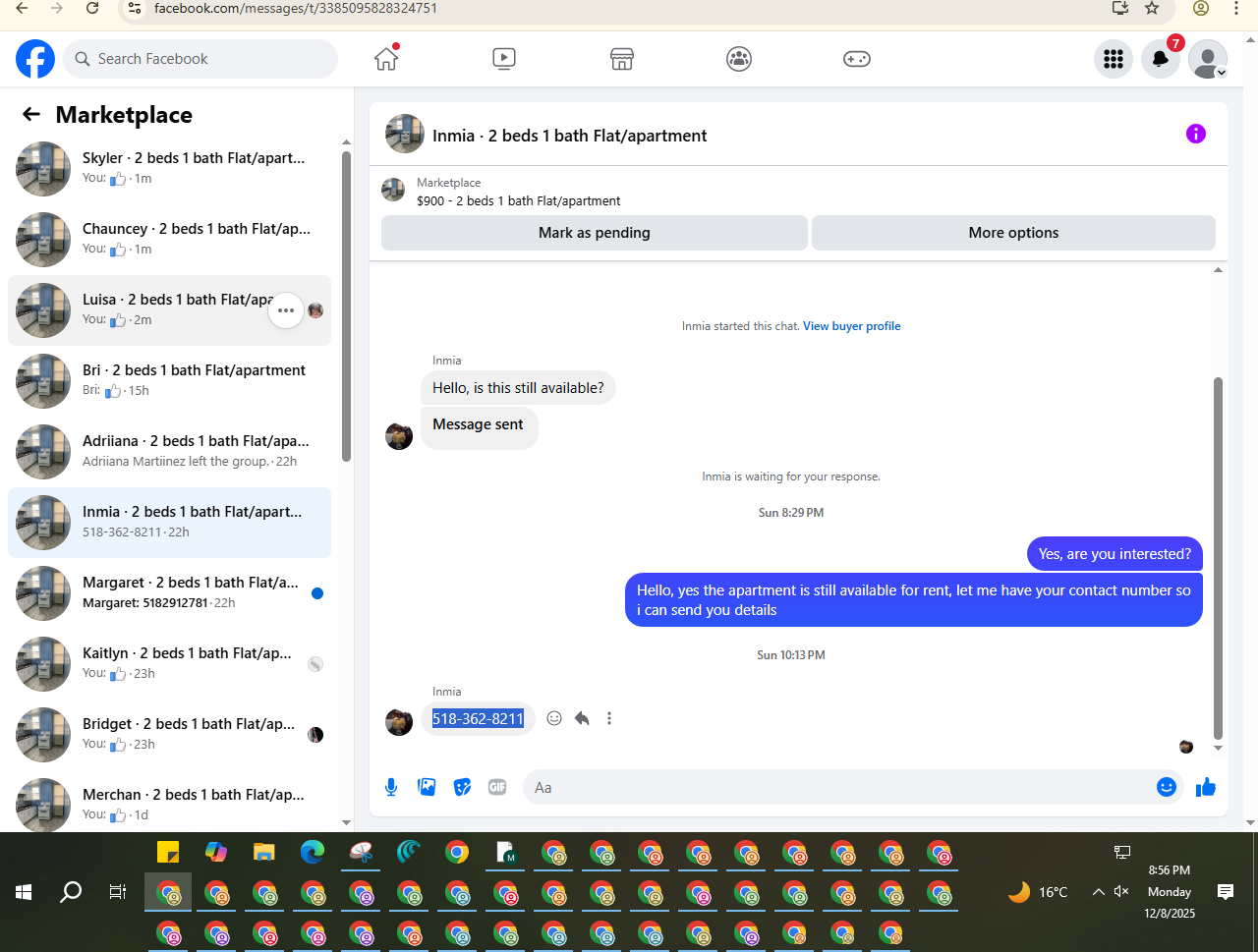Screen dimensions: 1258x952
Task: Open Chauncey's apartment conversation
Action: point(169,239)
